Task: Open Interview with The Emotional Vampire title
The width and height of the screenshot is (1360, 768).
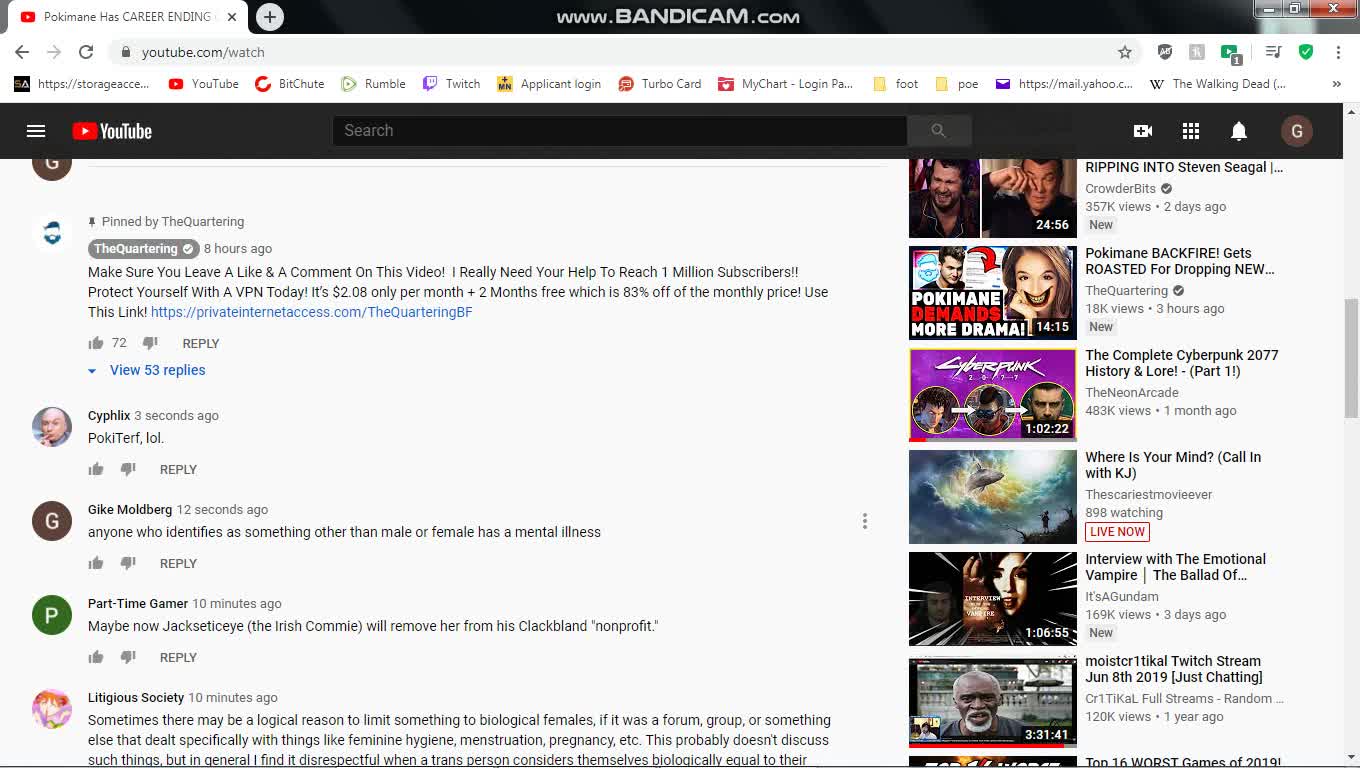Action: pyautogui.click(x=1176, y=567)
